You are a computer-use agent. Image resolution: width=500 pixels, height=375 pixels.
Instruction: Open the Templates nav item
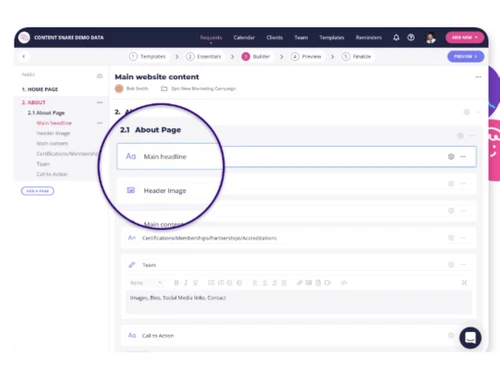pos(332,38)
